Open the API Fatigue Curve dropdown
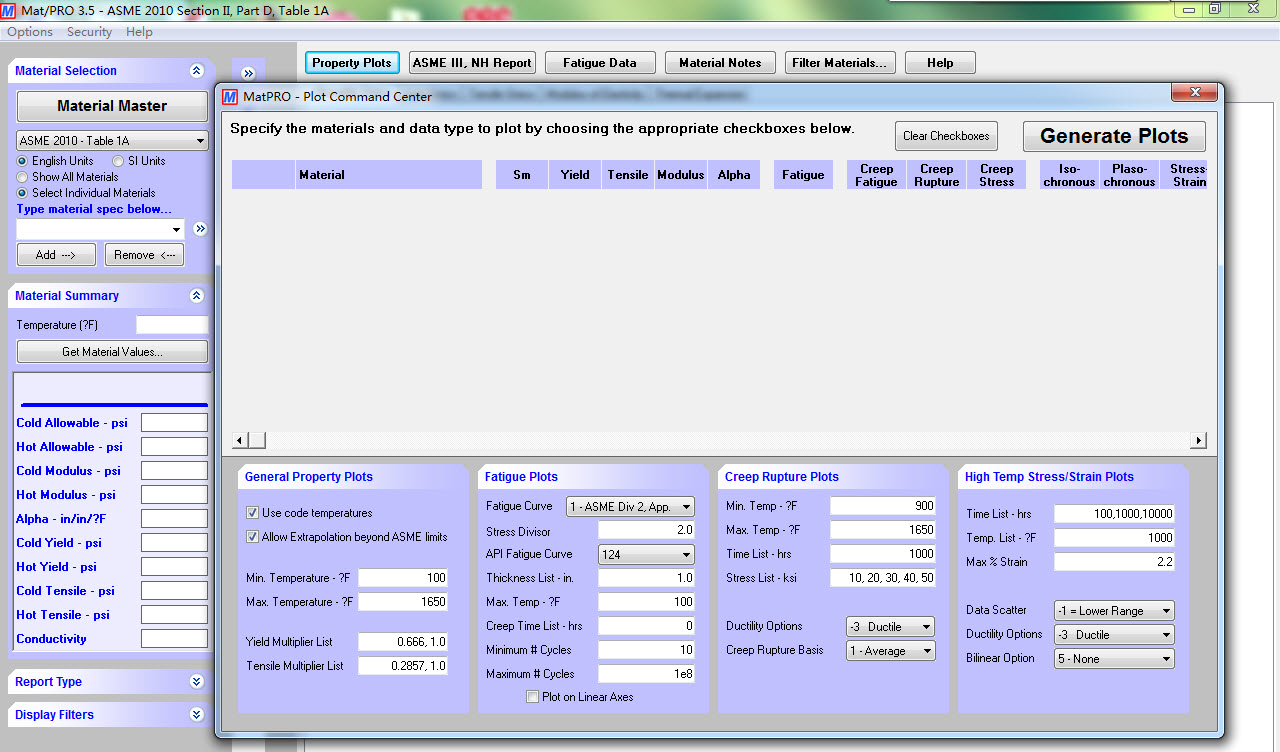Screen dimensions: 1280x752 (646, 554)
